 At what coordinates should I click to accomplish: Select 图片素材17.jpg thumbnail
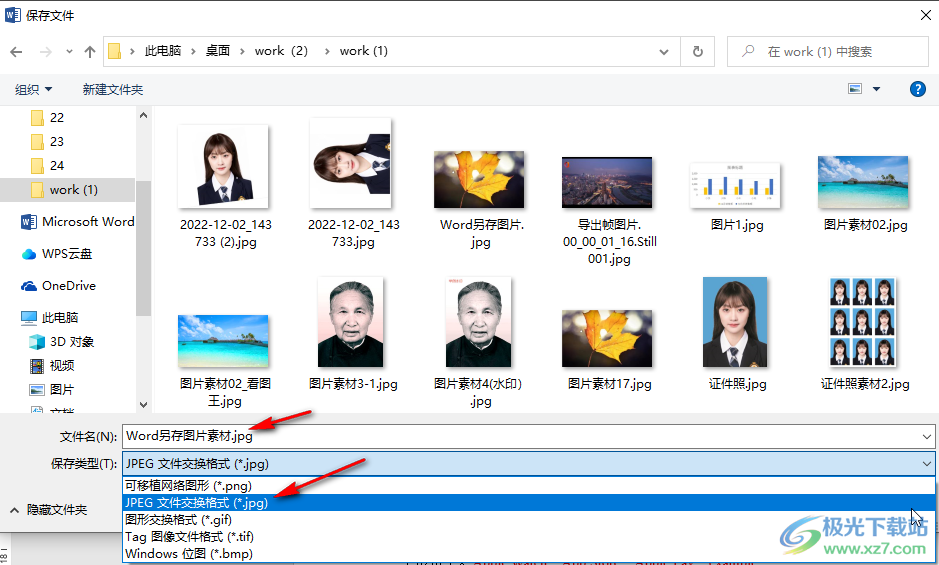point(607,339)
